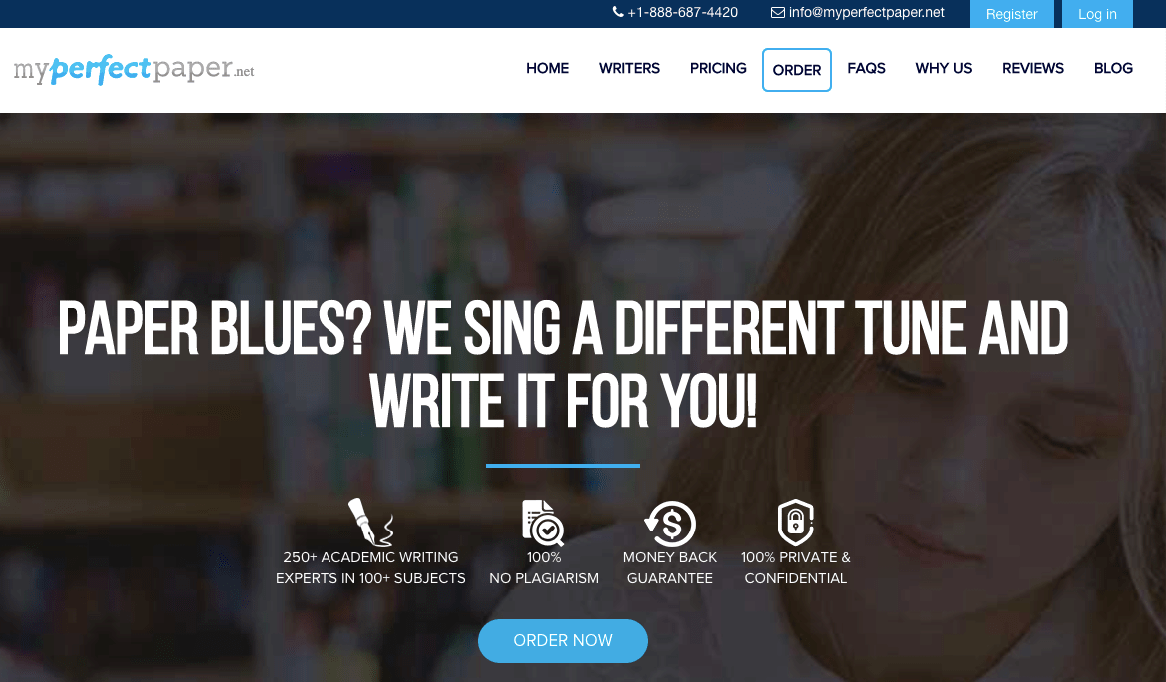The width and height of the screenshot is (1166, 682).
Task: Call the +1-888-687-4420 phone link
Action: (x=682, y=13)
